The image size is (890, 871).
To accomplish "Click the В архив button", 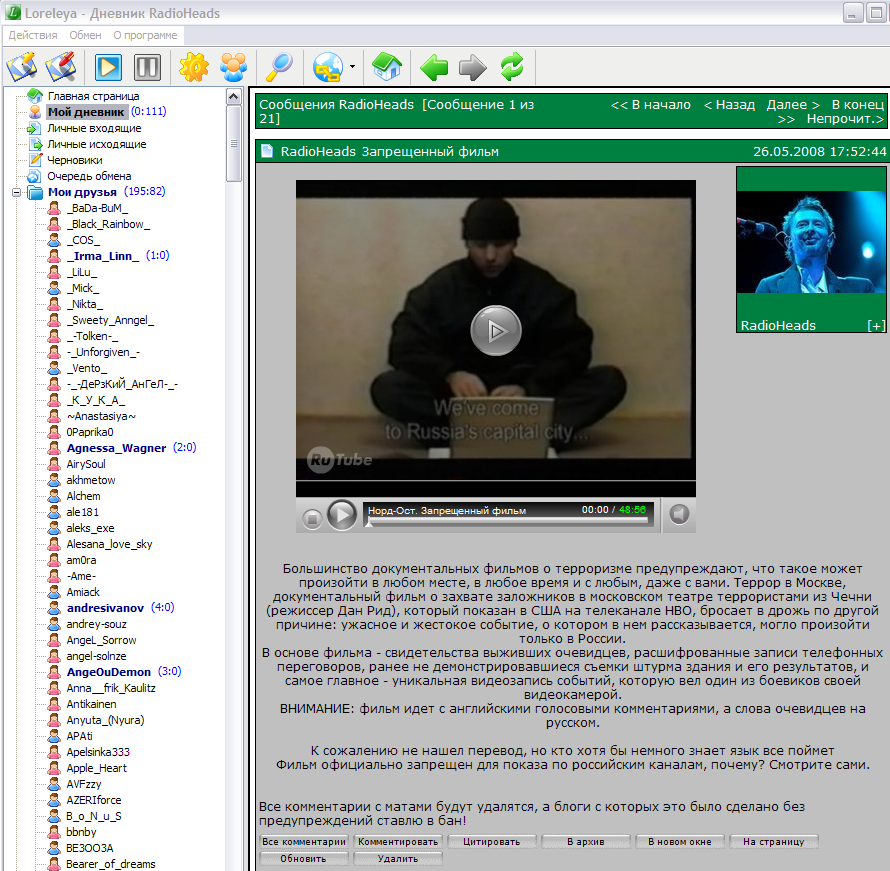I will click(x=586, y=841).
